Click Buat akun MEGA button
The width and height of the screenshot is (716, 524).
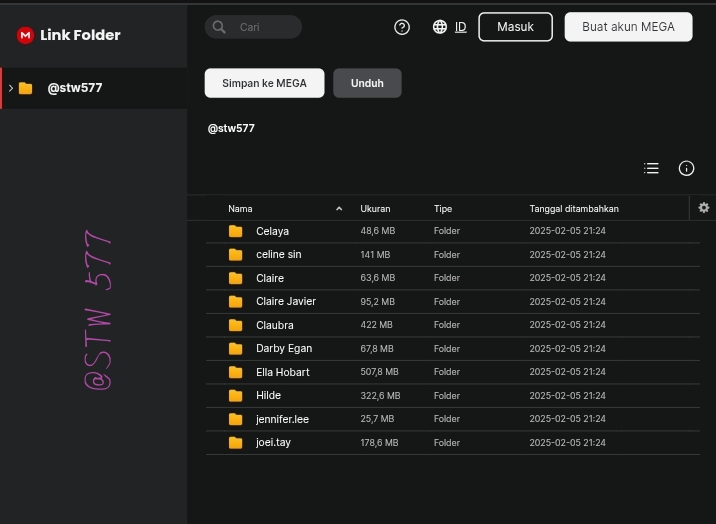[x=628, y=27]
